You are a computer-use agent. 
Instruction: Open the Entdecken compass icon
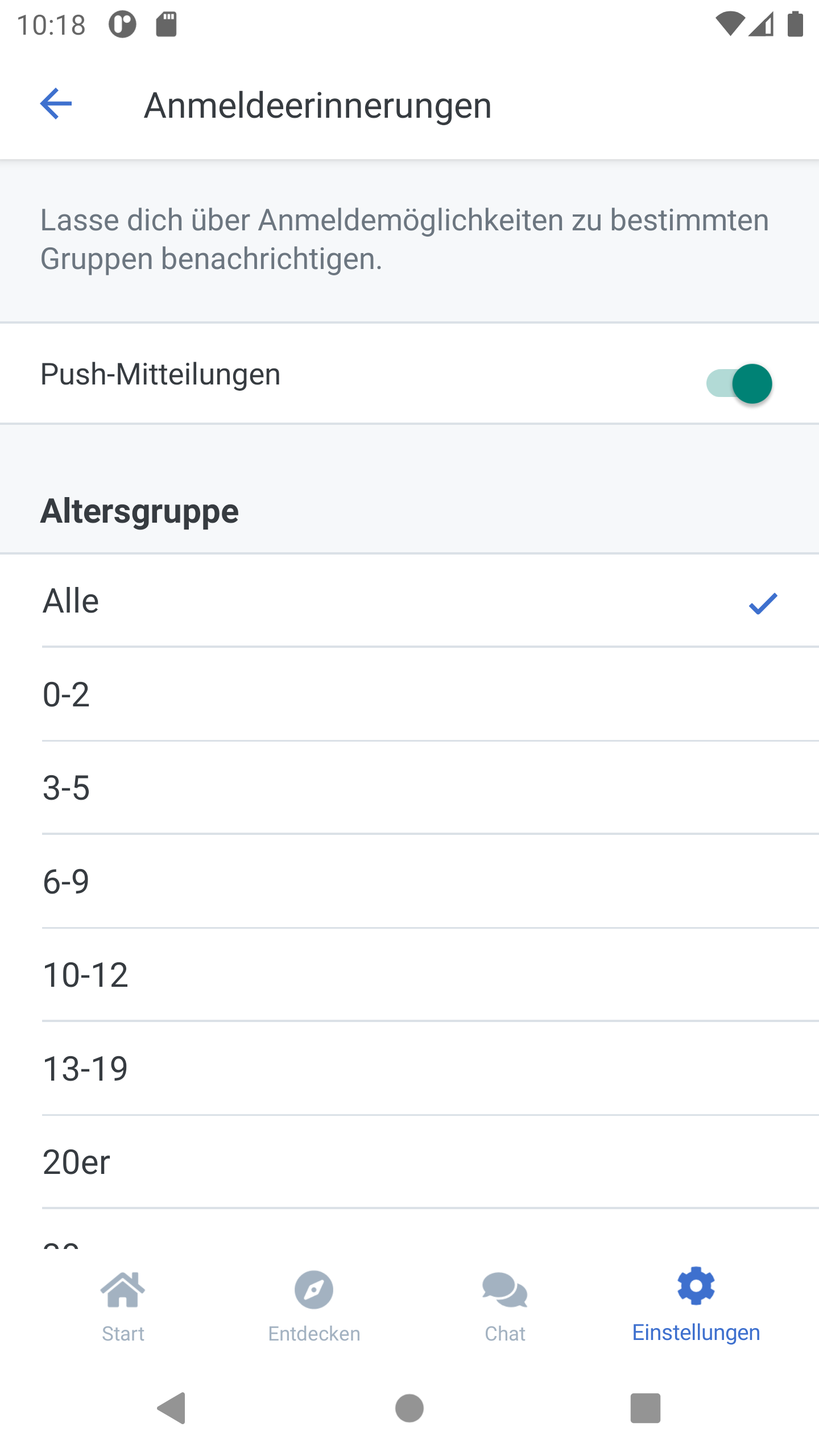pyautogui.click(x=314, y=1289)
